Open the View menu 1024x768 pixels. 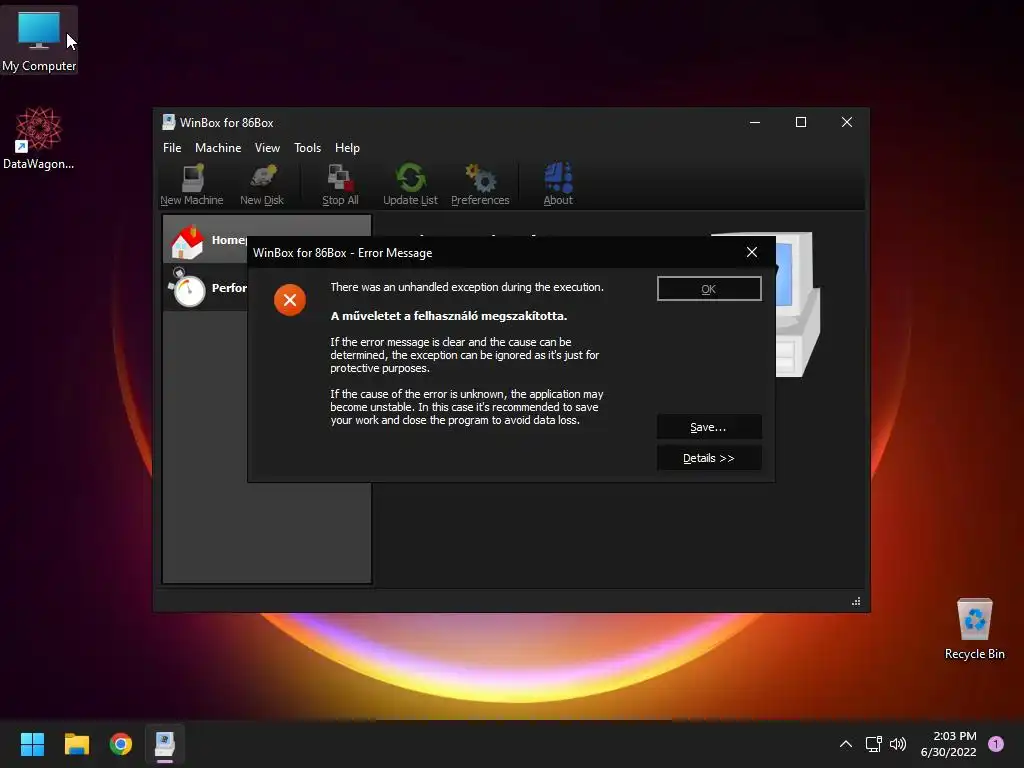coord(267,148)
